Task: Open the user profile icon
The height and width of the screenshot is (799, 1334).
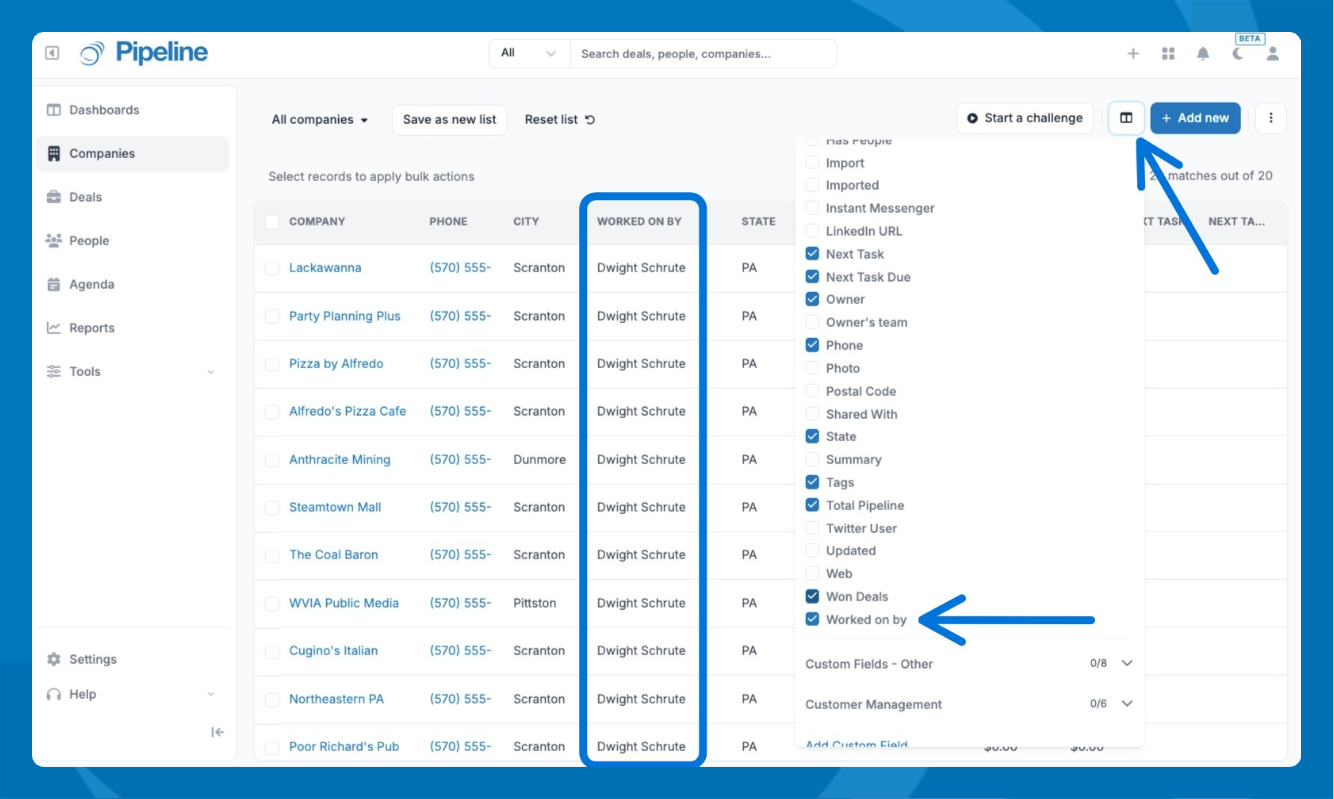Action: point(1273,54)
